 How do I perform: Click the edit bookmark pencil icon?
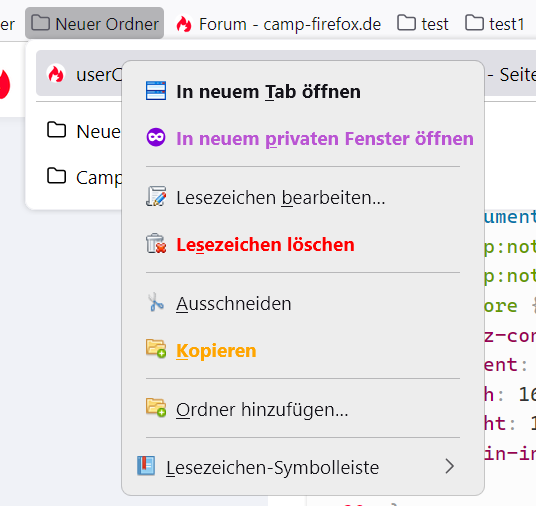click(x=156, y=197)
